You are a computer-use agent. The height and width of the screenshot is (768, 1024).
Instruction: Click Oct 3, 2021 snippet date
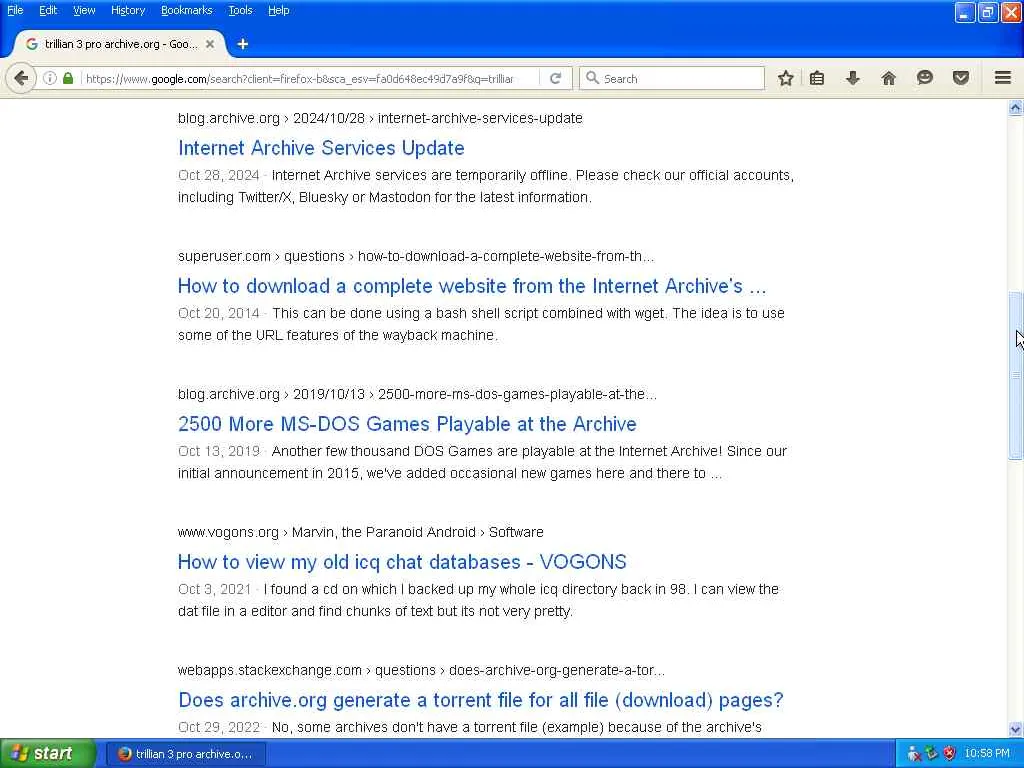[215, 589]
